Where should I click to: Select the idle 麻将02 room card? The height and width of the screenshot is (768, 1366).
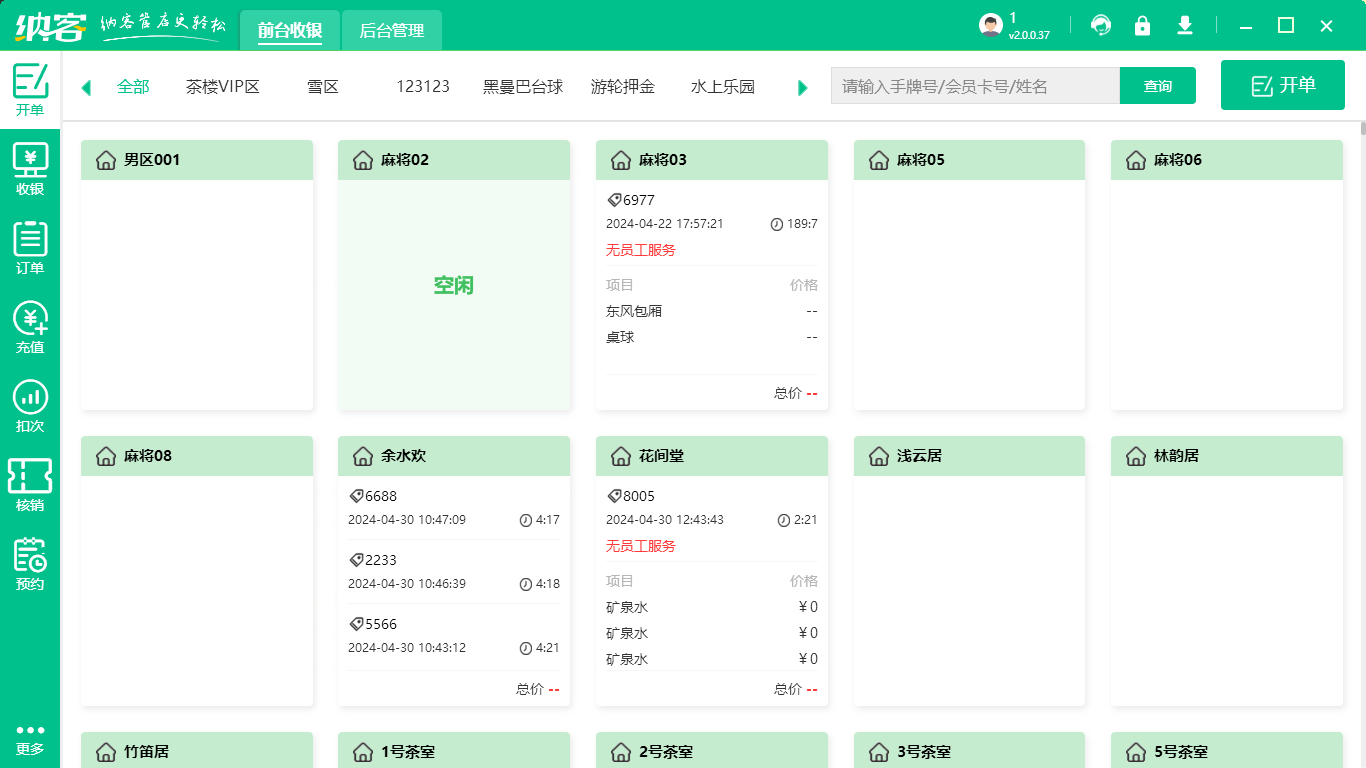tap(454, 286)
